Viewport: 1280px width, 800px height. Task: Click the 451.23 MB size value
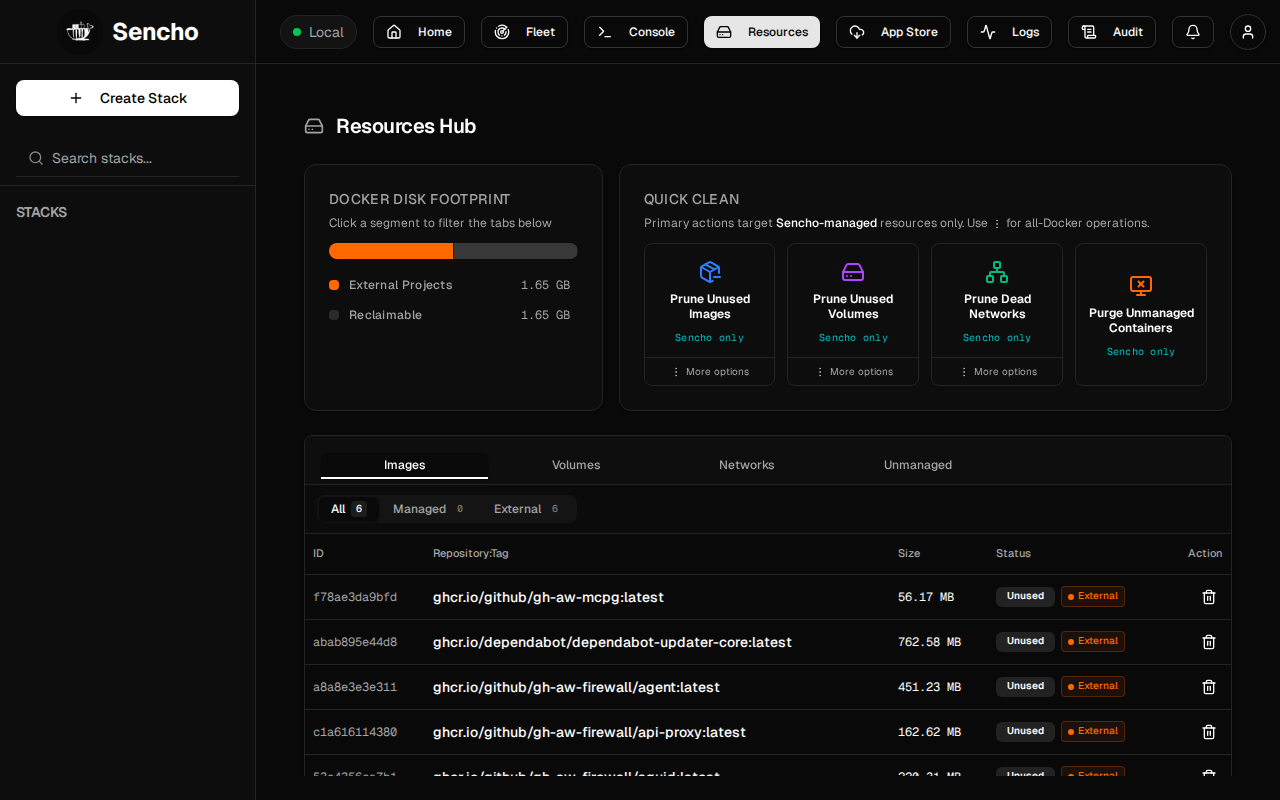point(929,687)
